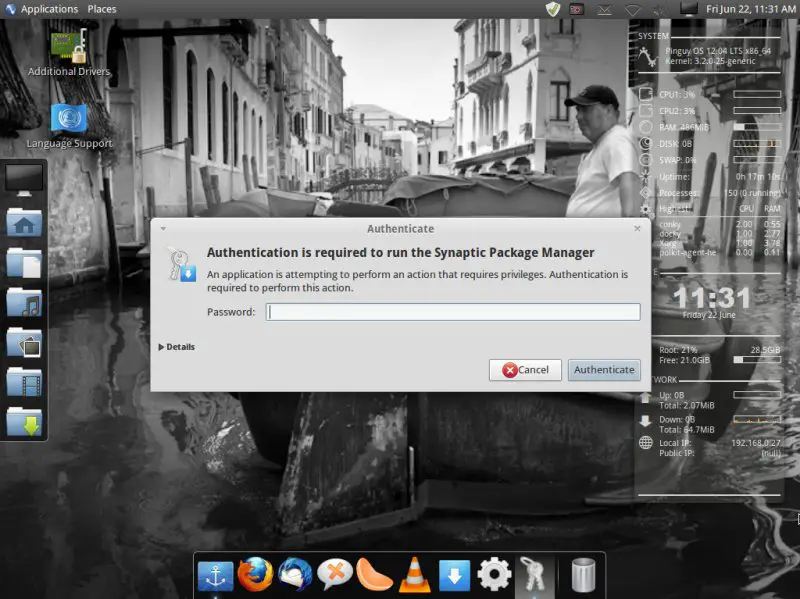Click the Authenticate dialog title bar
This screenshot has height=599, width=800.
401,229
